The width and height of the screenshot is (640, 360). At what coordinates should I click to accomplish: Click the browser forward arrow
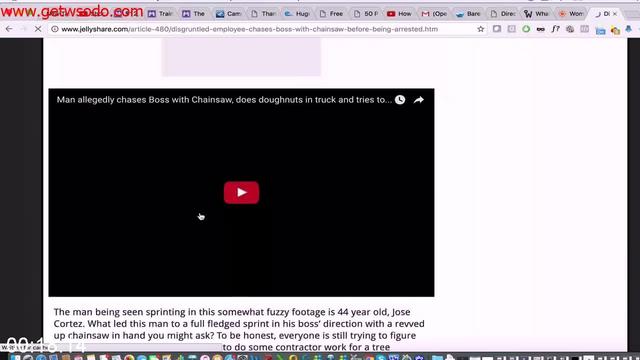tap(23, 29)
